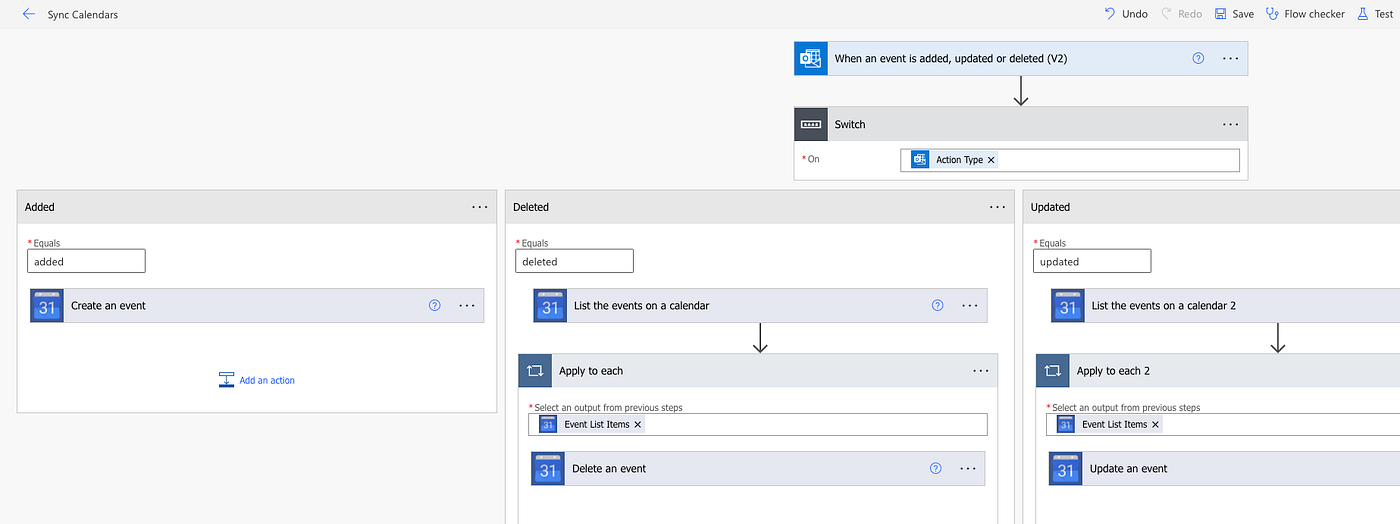Click the Switch control icon
1400x524 pixels.
(811, 124)
